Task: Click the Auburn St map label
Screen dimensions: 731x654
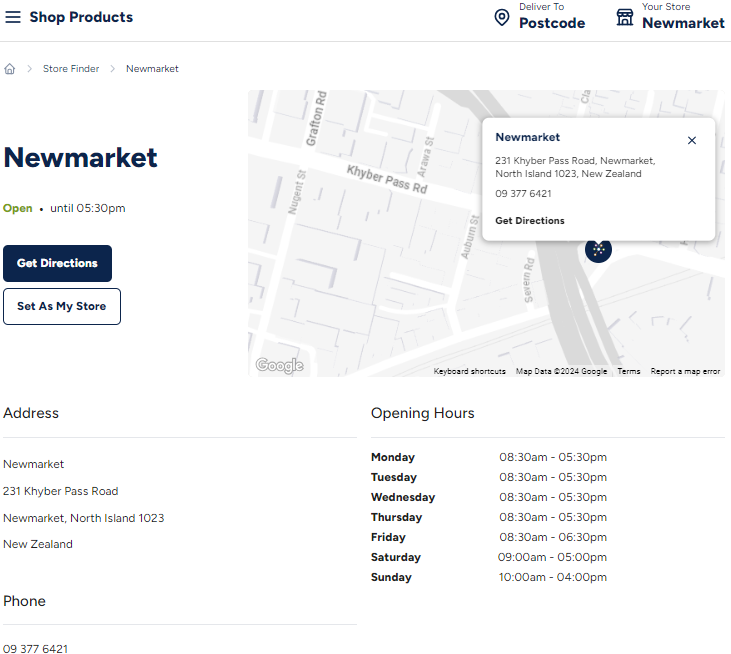Action: 469,237
